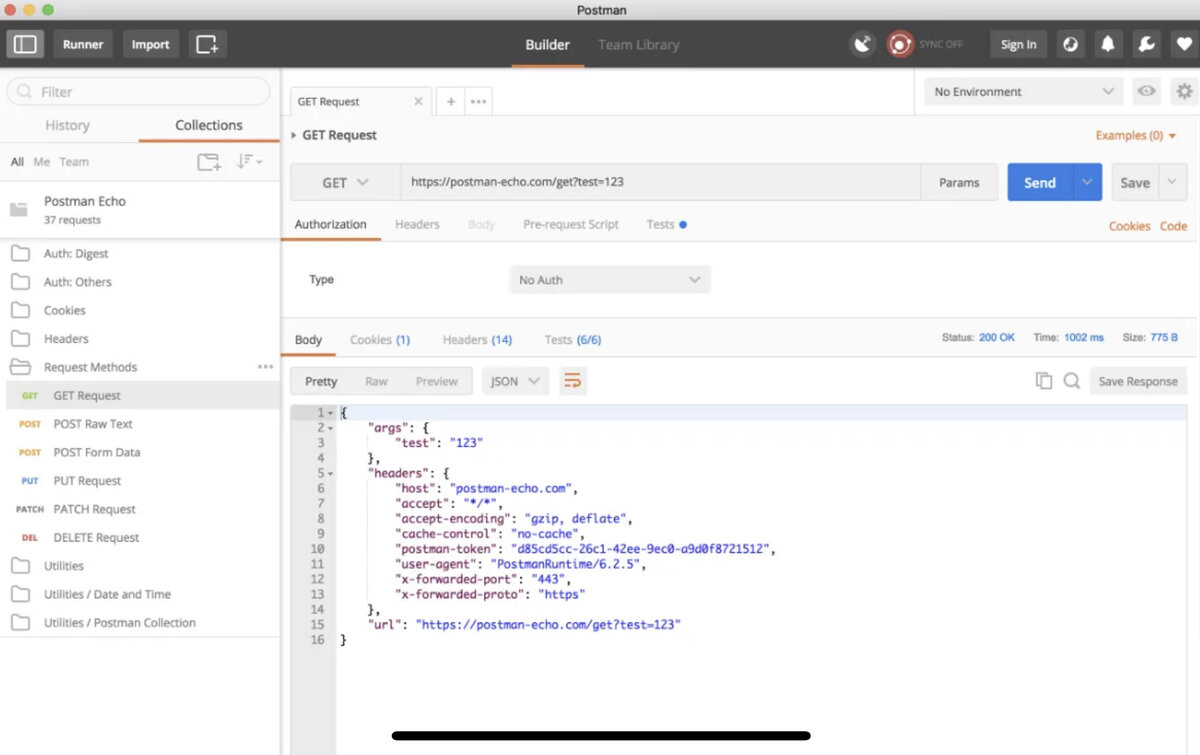The height and width of the screenshot is (755, 1200).
Task: Open the globe browse icon
Action: [x=1071, y=44]
